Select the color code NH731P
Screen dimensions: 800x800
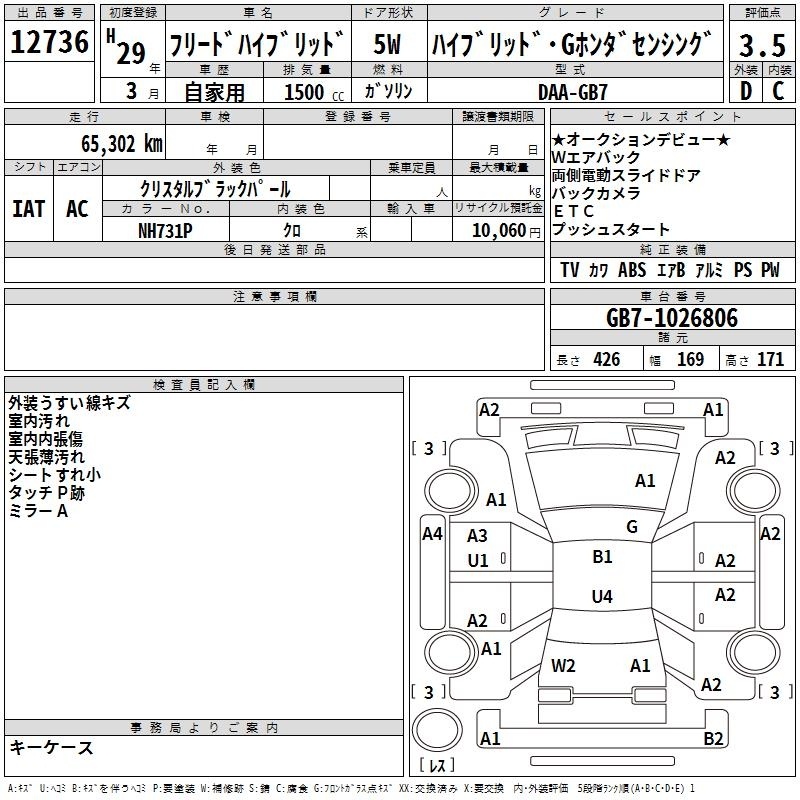166,229
